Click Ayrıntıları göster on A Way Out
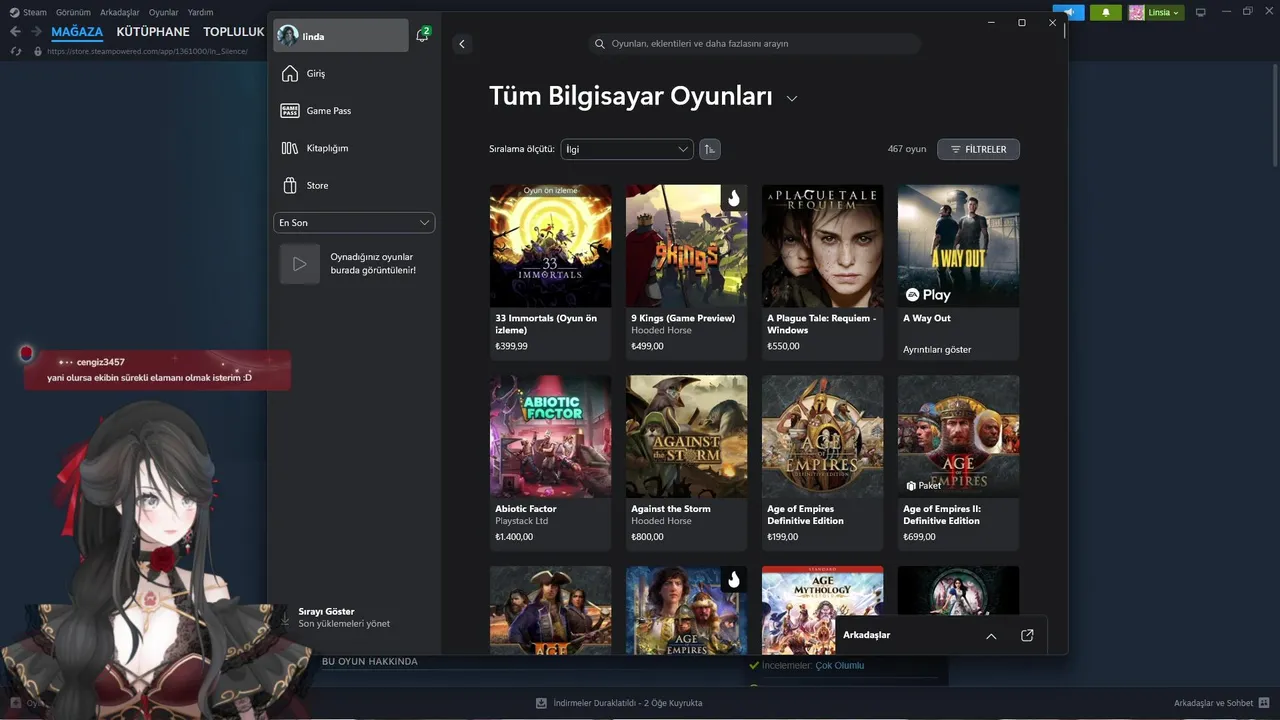 (x=937, y=350)
